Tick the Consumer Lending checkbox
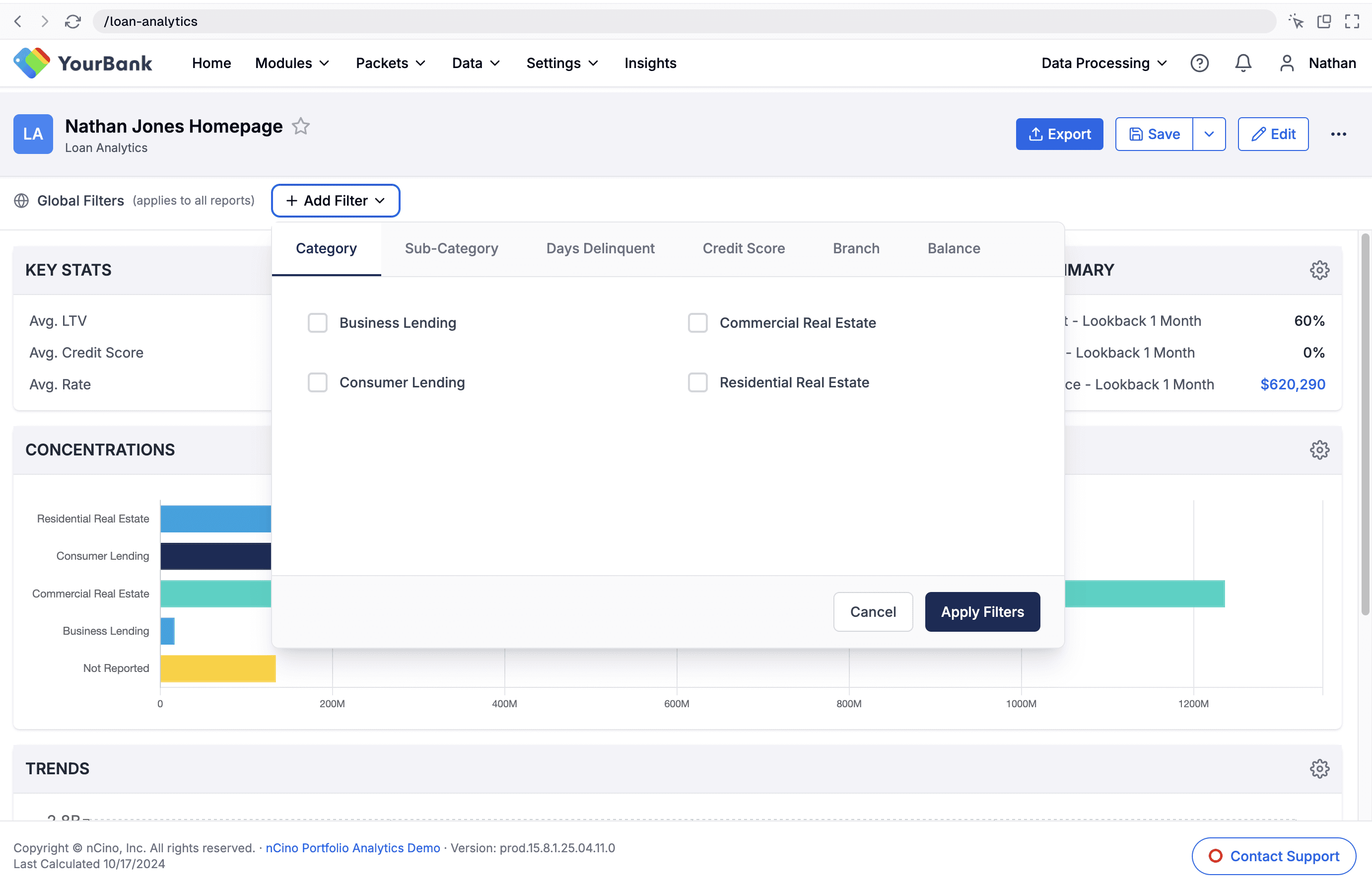This screenshot has width=1372, height=890. coord(317,382)
